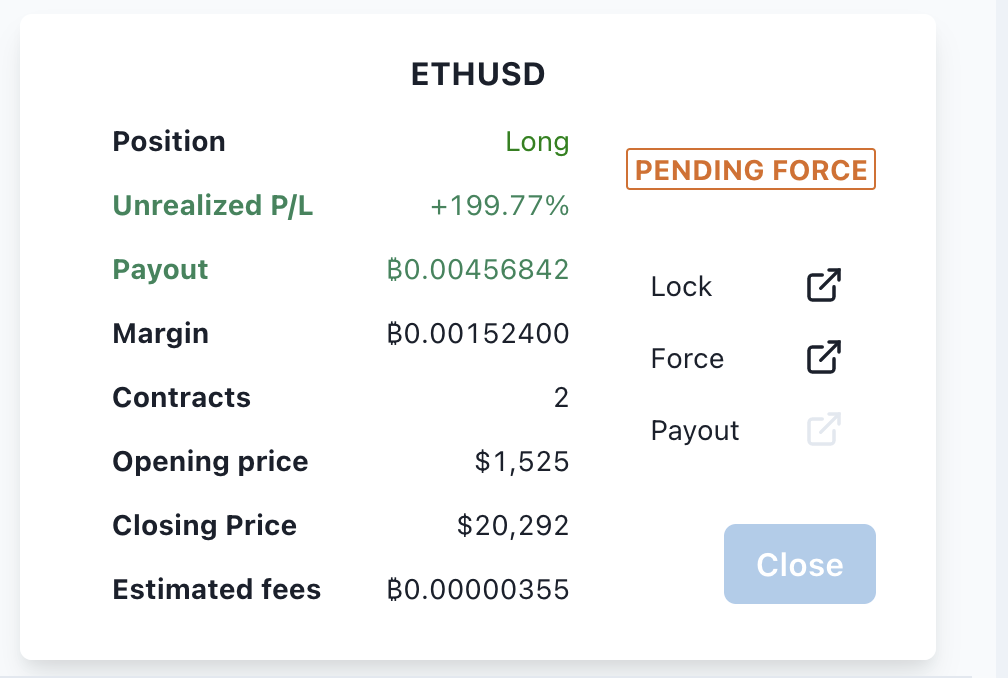
Task: Click the disabled Payout external link icon
Action: pyautogui.click(x=822, y=429)
